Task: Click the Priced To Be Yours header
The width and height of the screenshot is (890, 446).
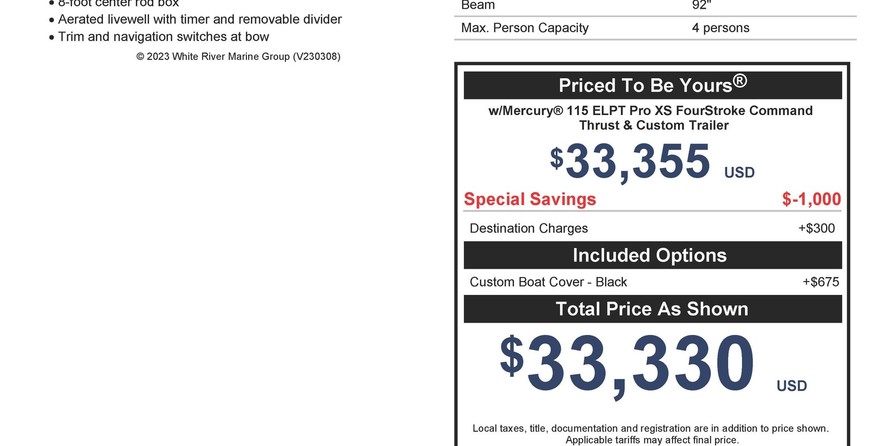Action: pos(652,85)
